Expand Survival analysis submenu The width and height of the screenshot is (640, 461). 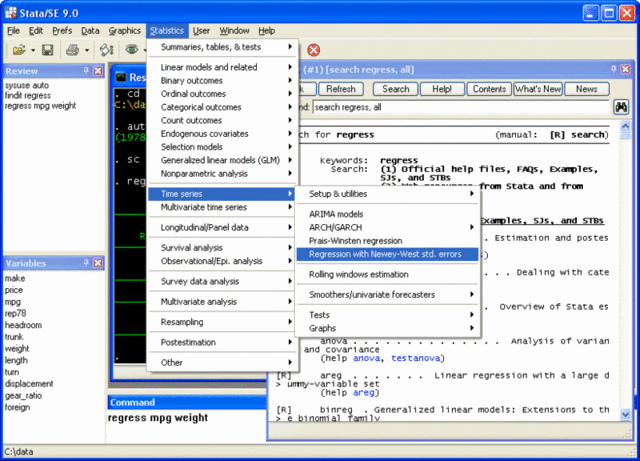pos(222,247)
